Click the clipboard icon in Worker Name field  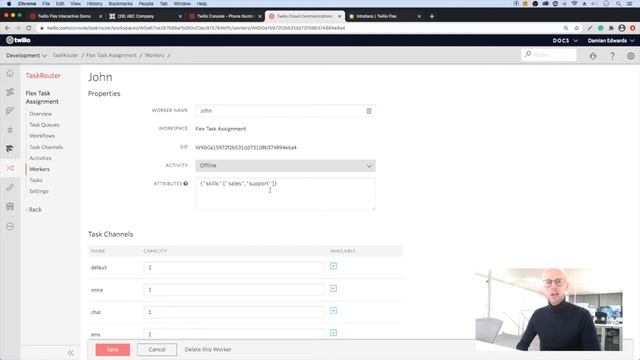tap(369, 111)
